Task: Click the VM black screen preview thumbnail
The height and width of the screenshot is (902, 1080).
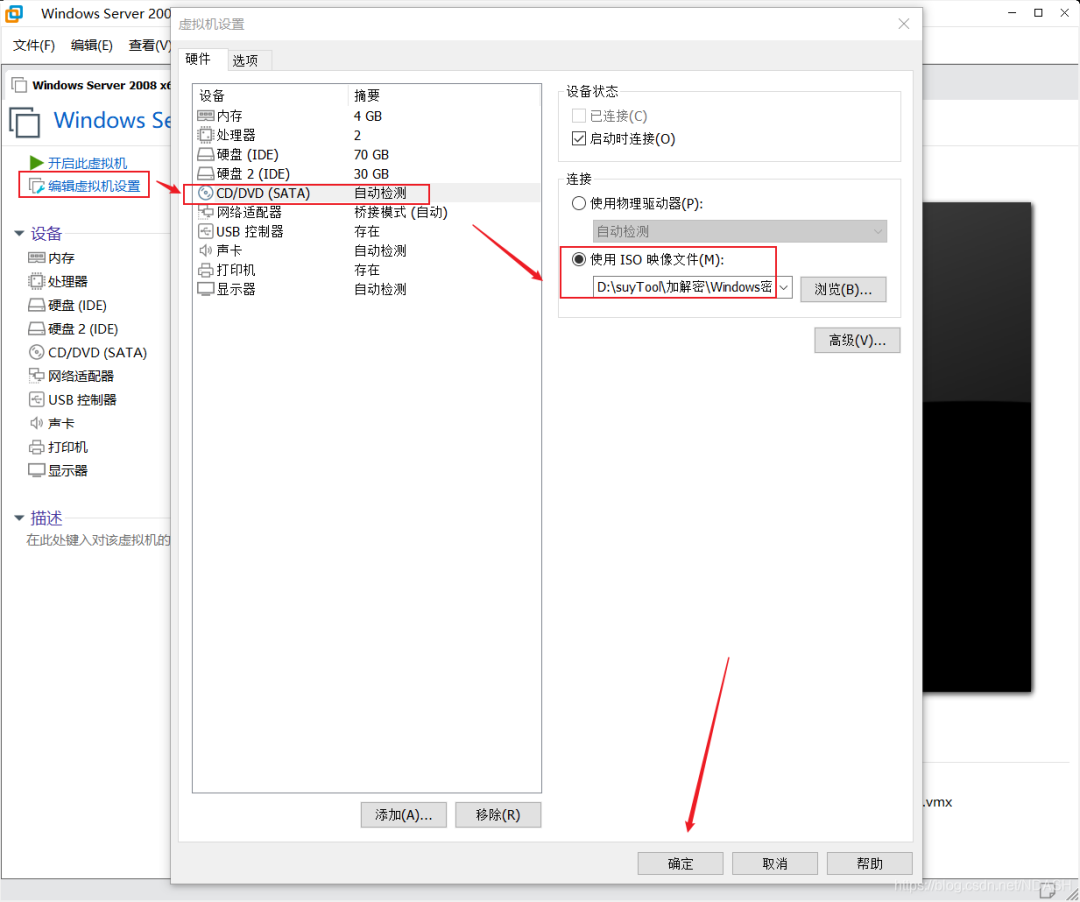Action: click(977, 447)
